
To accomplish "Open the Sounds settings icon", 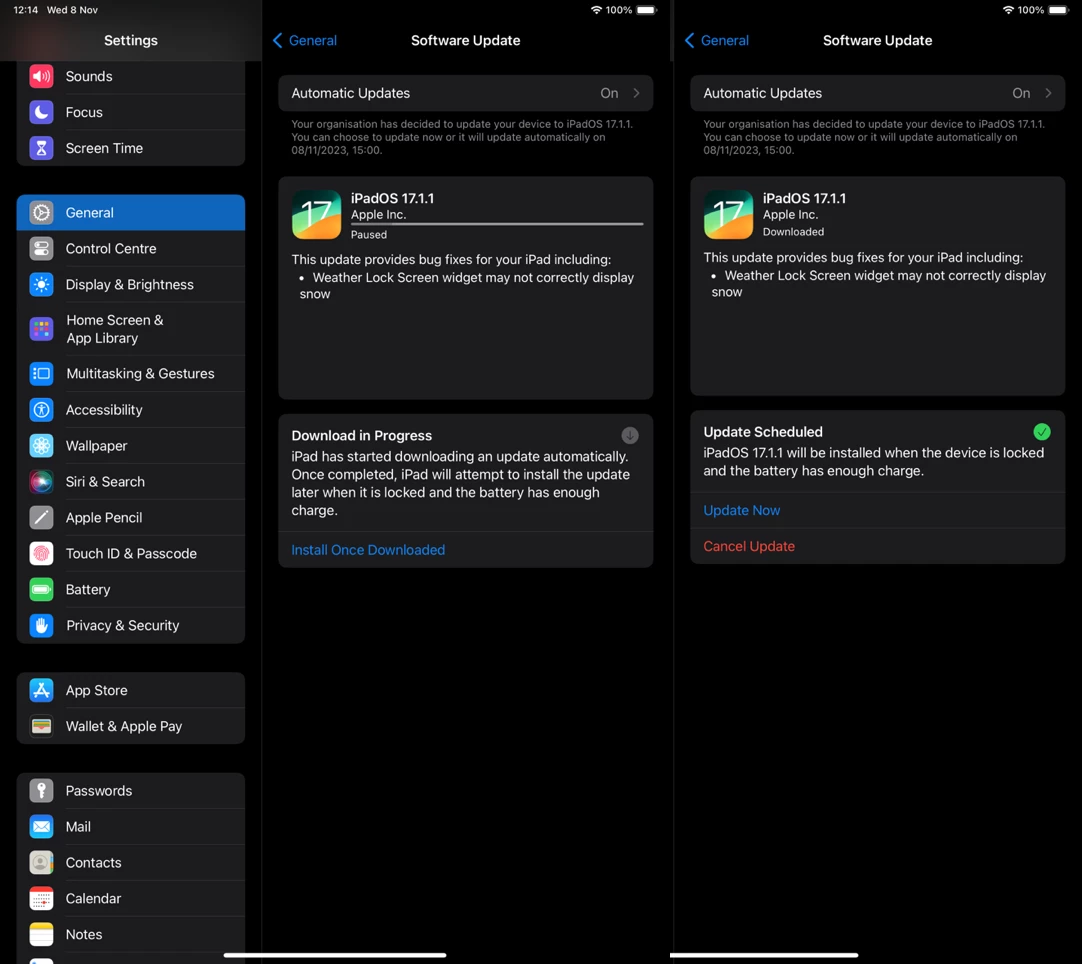I will pos(41,76).
